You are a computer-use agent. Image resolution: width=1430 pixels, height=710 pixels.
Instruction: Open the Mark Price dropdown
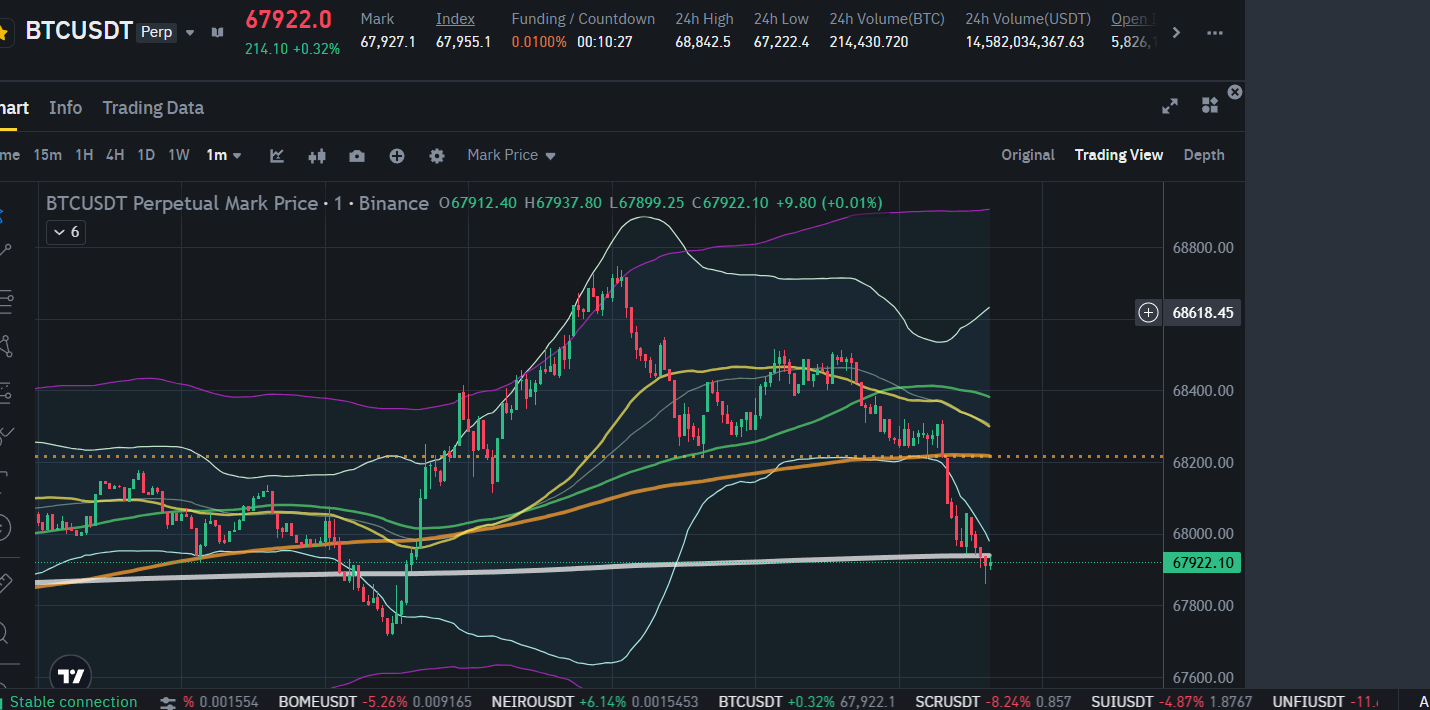[x=511, y=155]
